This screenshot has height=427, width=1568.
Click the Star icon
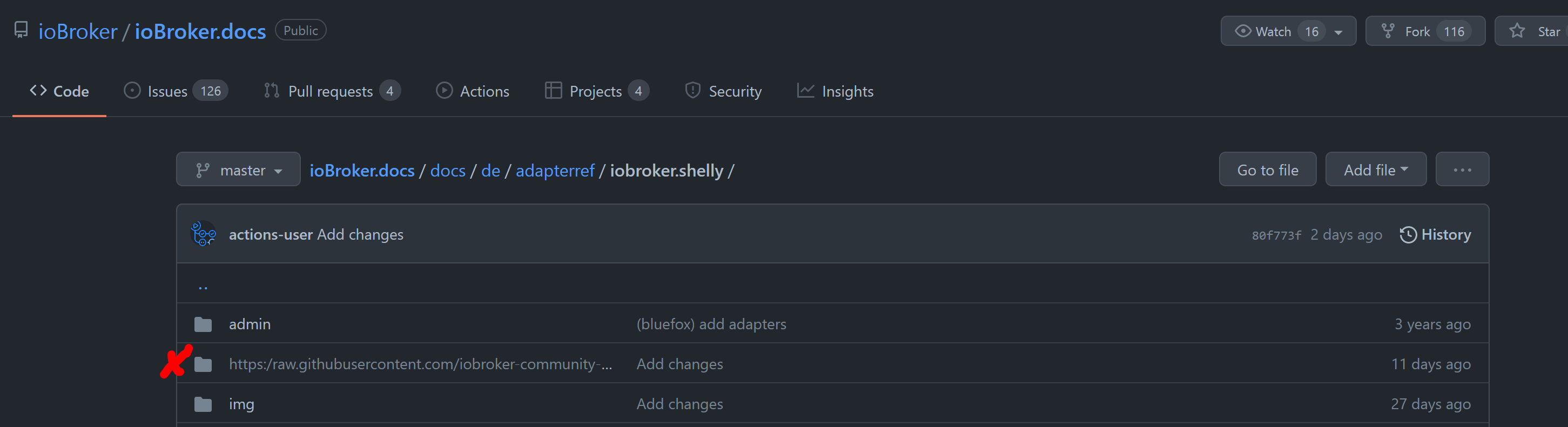[1517, 31]
